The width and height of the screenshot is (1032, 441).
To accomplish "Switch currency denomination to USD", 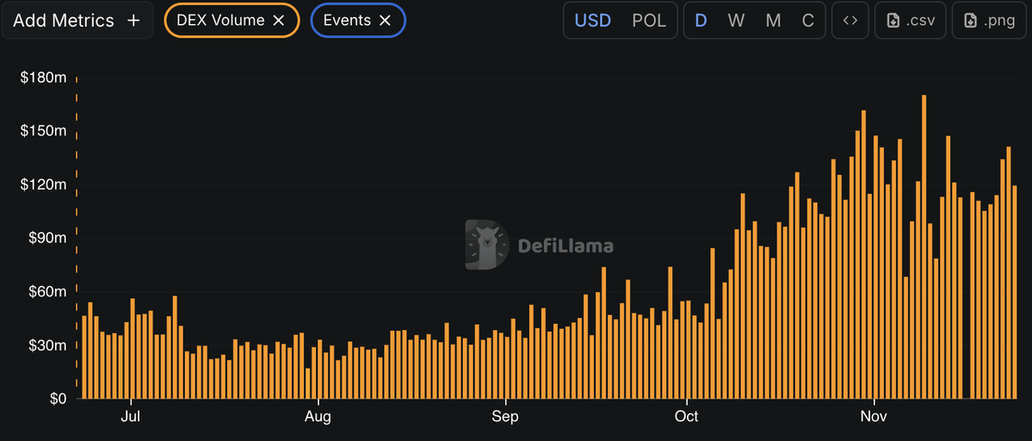I will pyautogui.click(x=592, y=20).
